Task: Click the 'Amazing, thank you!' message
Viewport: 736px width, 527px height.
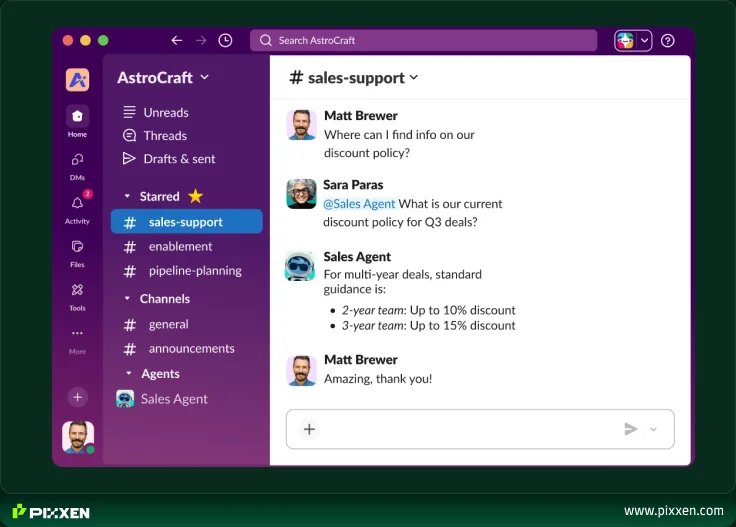Action: [378, 379]
